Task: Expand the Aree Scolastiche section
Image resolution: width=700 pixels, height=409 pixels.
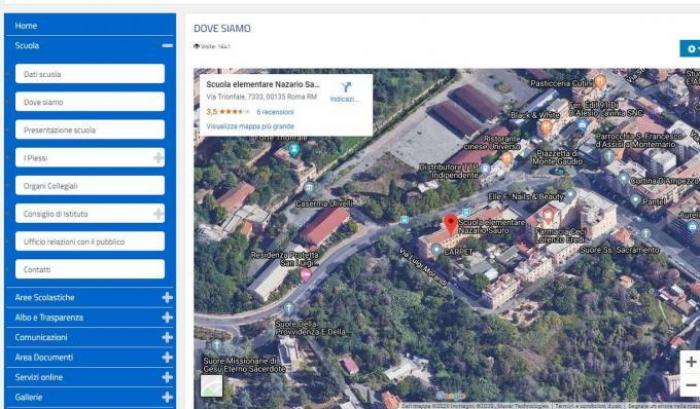Action: [167, 297]
